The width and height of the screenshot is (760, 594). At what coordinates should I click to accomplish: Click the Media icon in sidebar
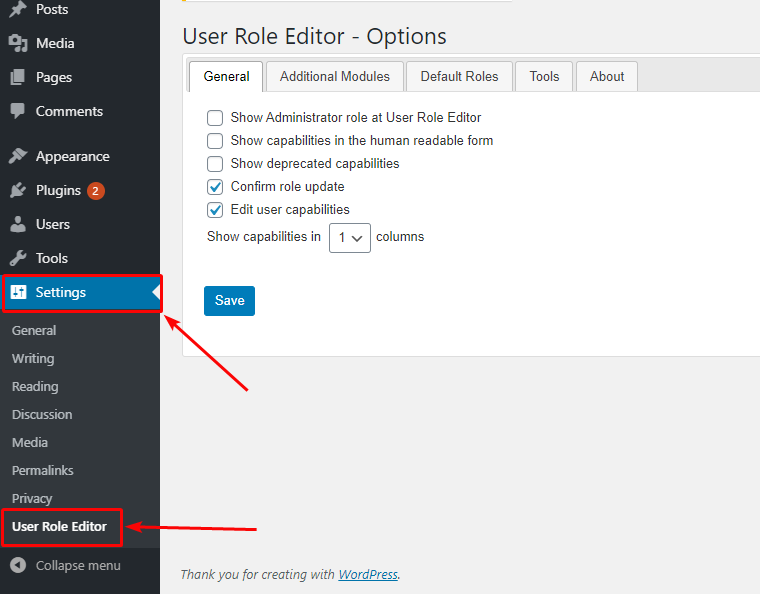pyautogui.click(x=18, y=43)
